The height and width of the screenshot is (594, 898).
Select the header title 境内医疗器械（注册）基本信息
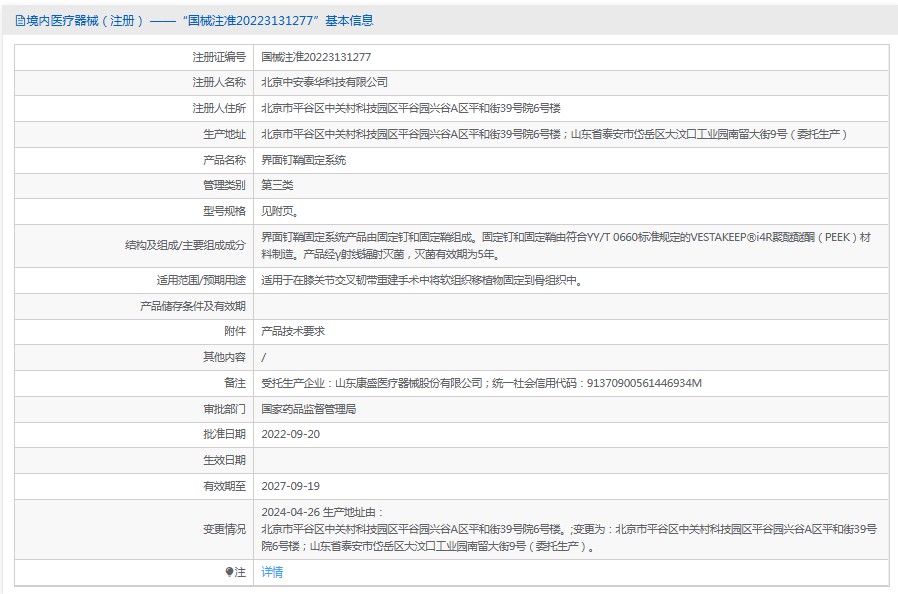tap(195, 21)
